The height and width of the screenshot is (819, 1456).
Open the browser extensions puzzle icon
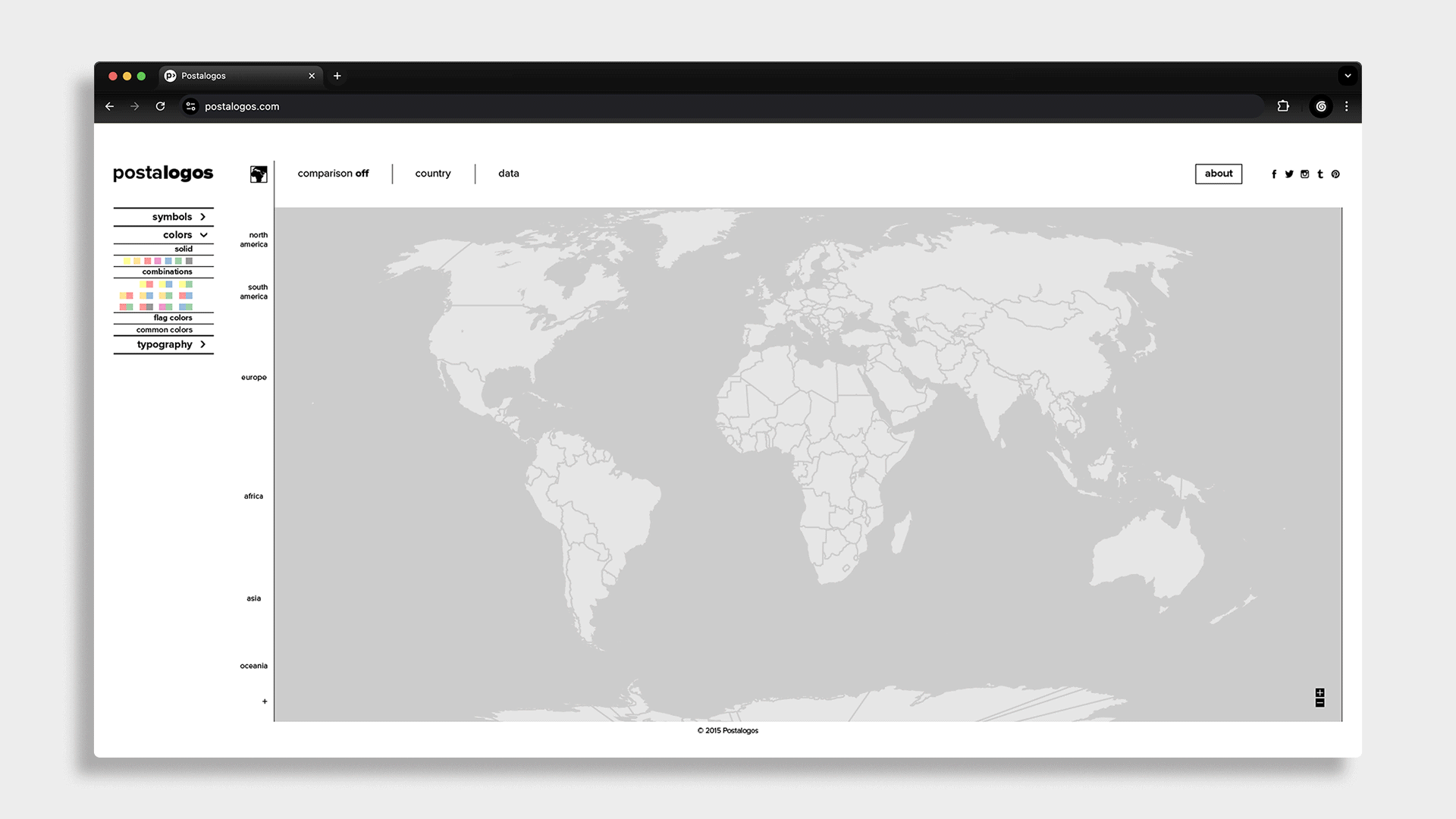1283,106
